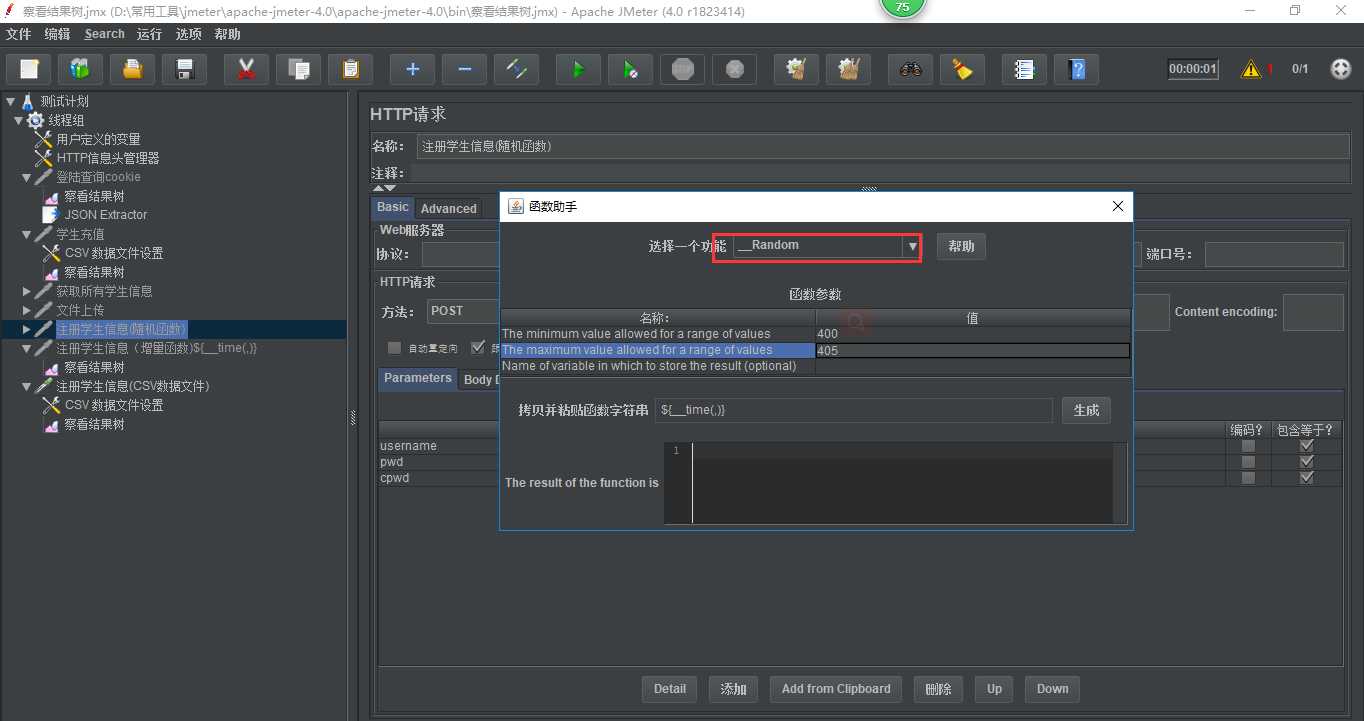Click the Down button

pos(1052,689)
